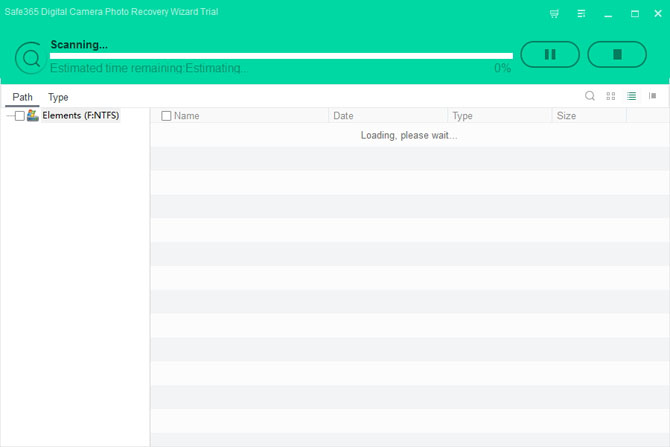The image size is (670, 447).
Task: Switch to thumbnail grid view
Action: coord(611,96)
